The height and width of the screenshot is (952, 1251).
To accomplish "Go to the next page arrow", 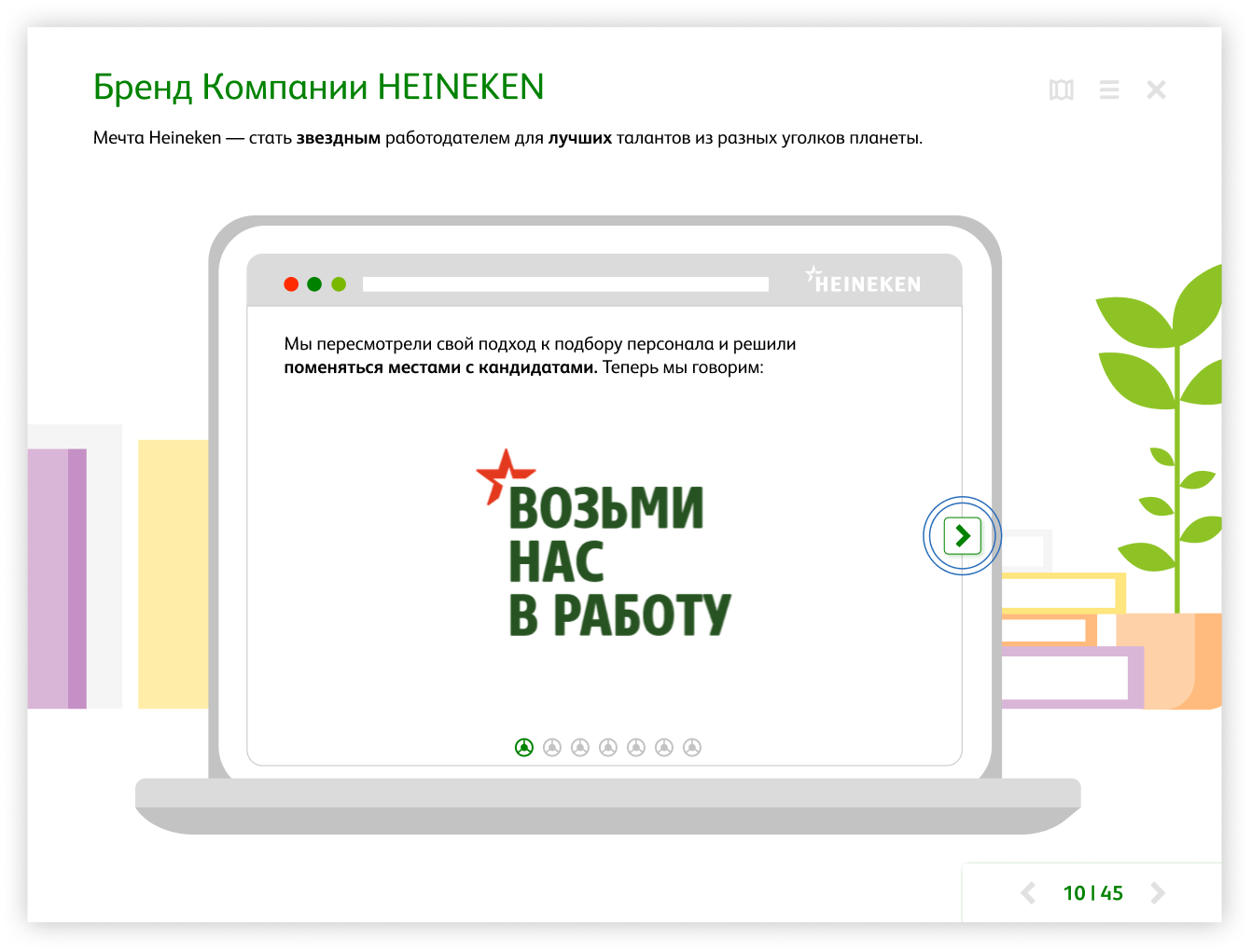I will click(x=1158, y=893).
